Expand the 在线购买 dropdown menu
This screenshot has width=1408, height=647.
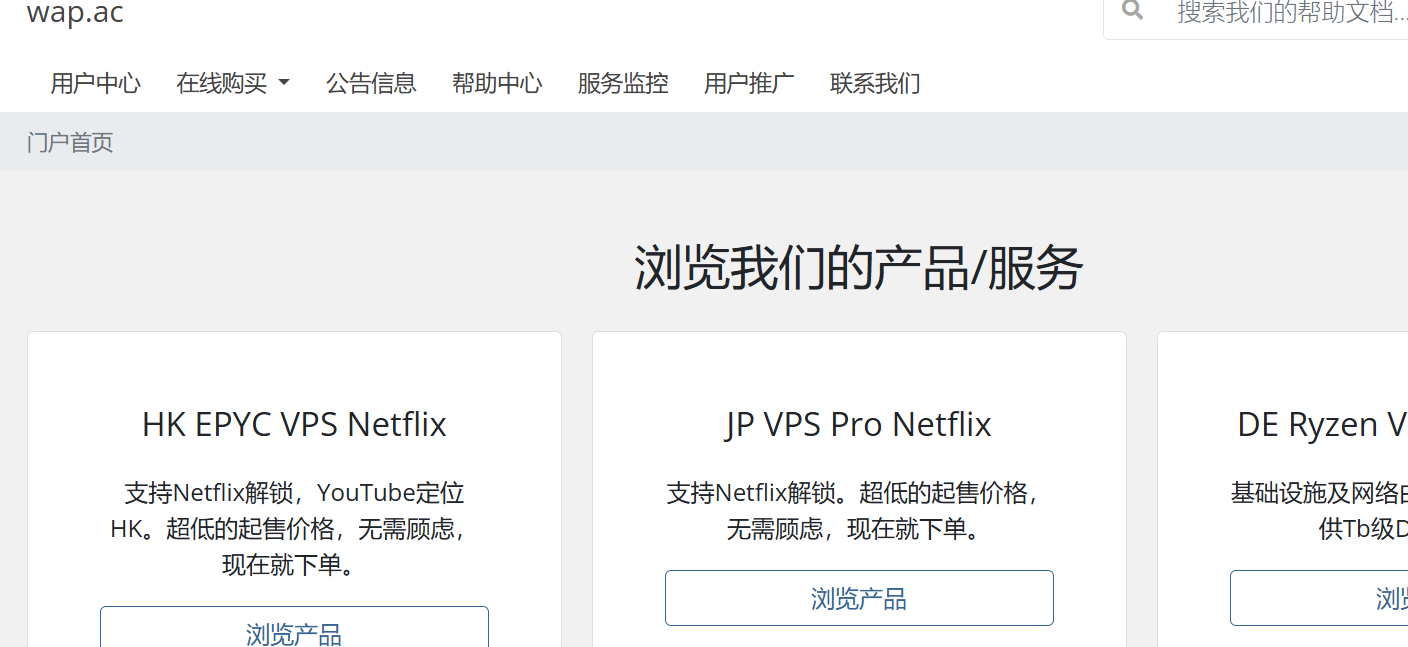coord(233,83)
